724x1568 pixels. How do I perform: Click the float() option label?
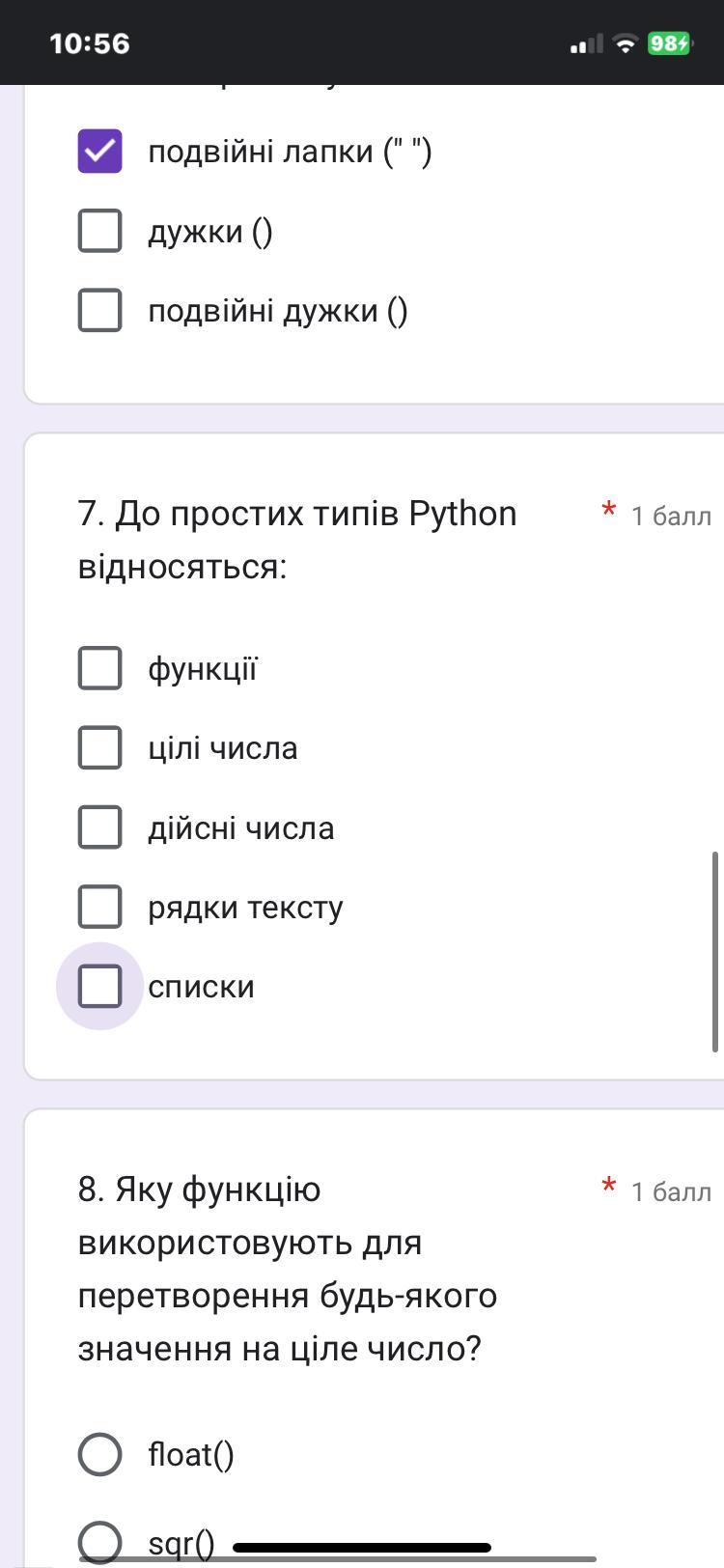tap(191, 1455)
